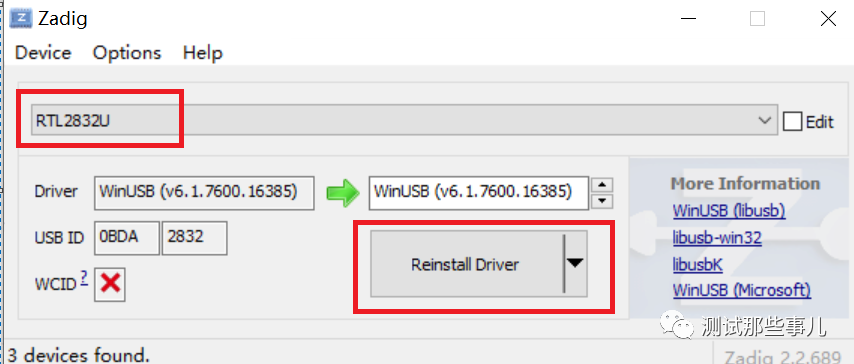854x364 pixels.
Task: Enable the Edit checkbox
Action: pyautogui.click(x=792, y=121)
